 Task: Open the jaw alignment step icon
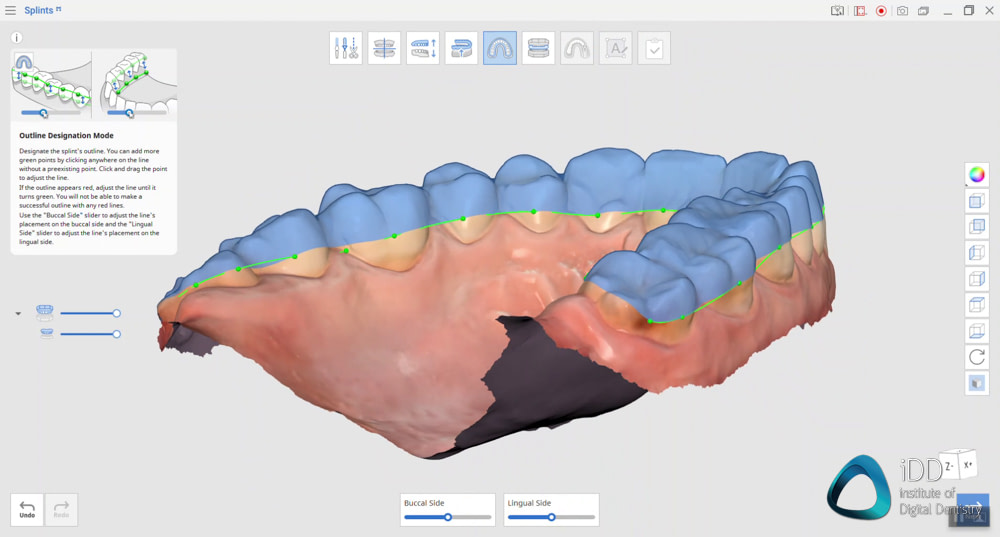tap(384, 48)
